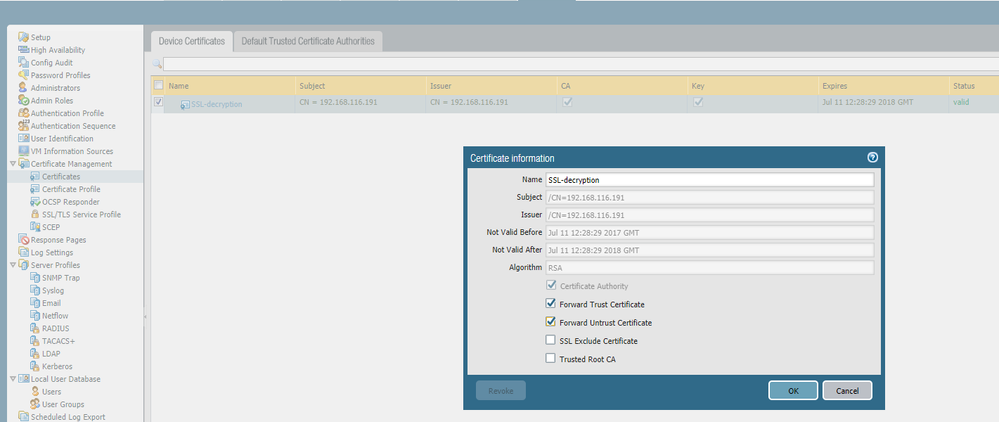
Task: Click the help icon in Certificate information dialog
Action: click(x=872, y=158)
